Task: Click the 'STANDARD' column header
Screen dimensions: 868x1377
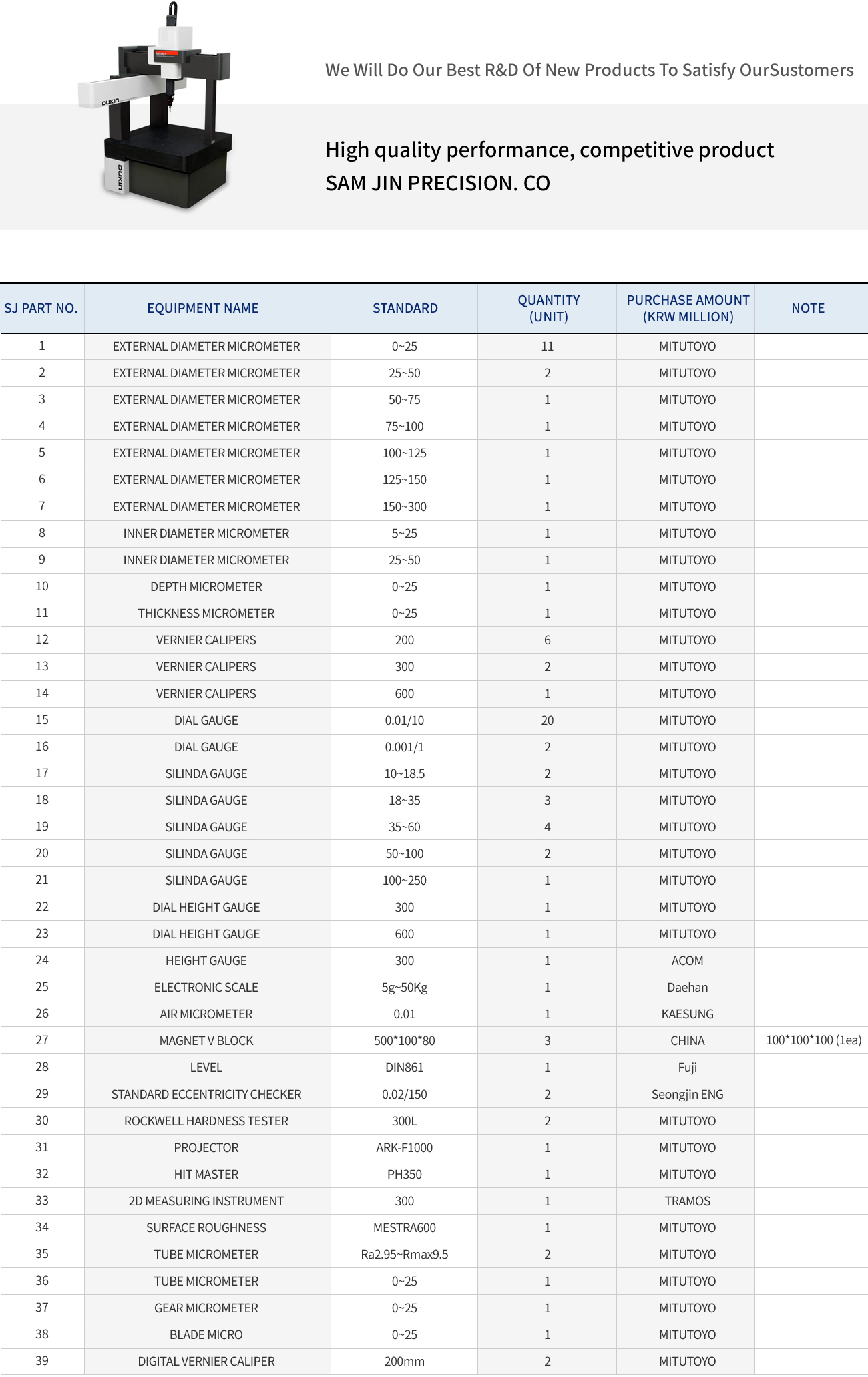Action: click(x=405, y=308)
